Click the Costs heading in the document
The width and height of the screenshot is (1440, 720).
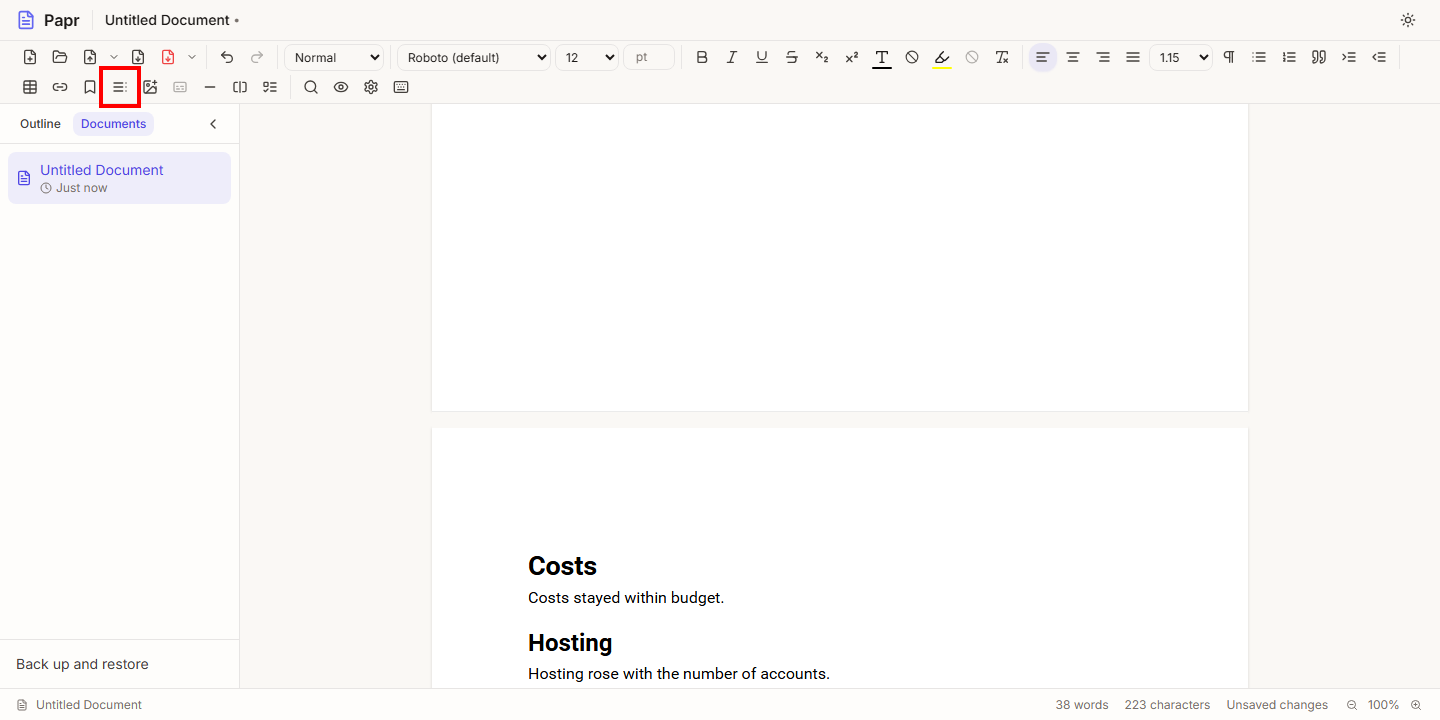562,566
